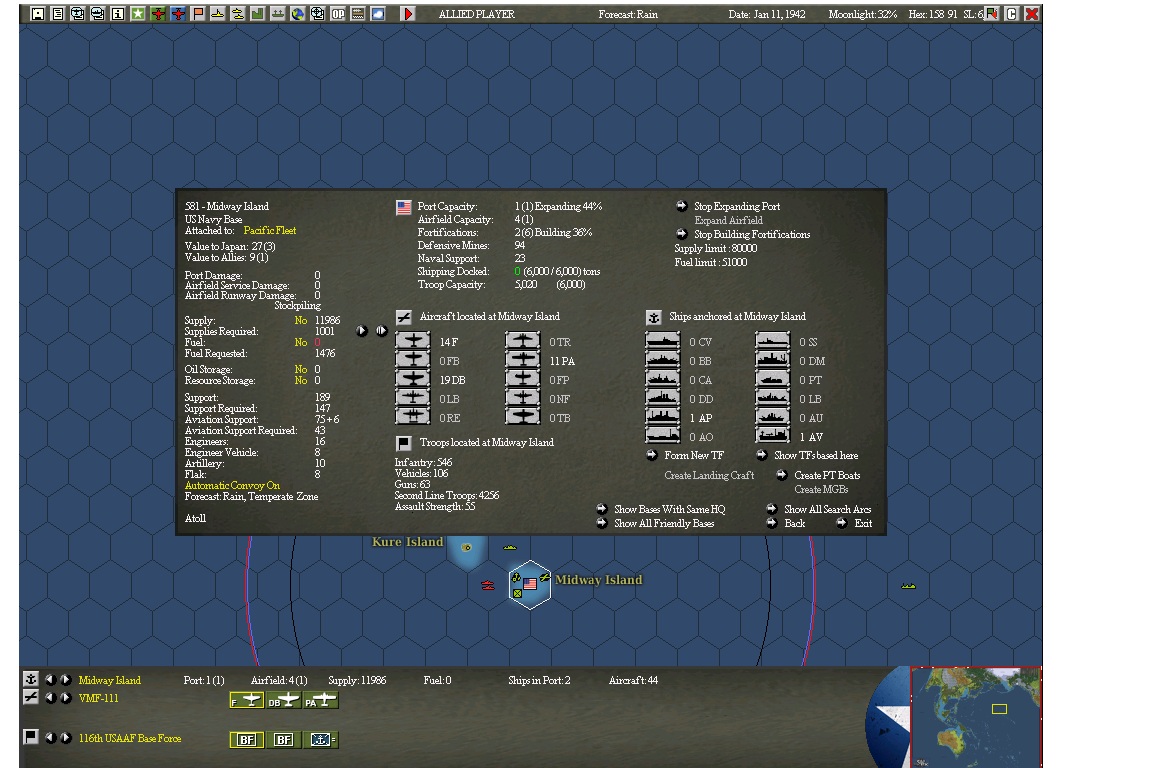The image size is (1152, 768).
Task: Click 'Form New TF'
Action: pos(694,456)
